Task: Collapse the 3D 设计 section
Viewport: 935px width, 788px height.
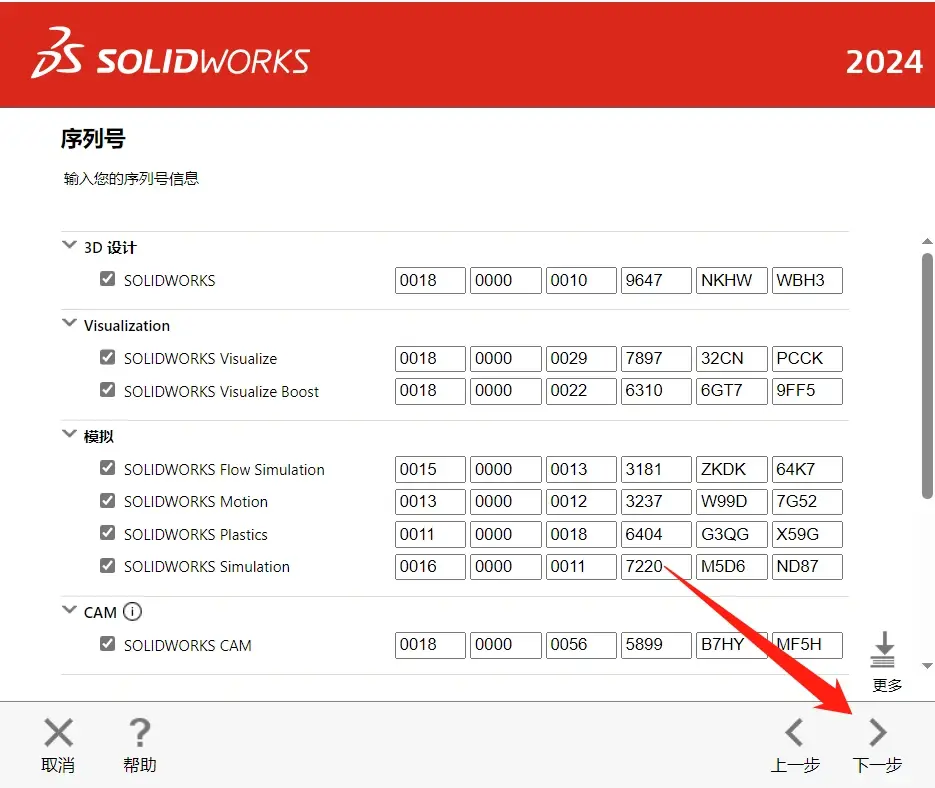Action: (70, 245)
